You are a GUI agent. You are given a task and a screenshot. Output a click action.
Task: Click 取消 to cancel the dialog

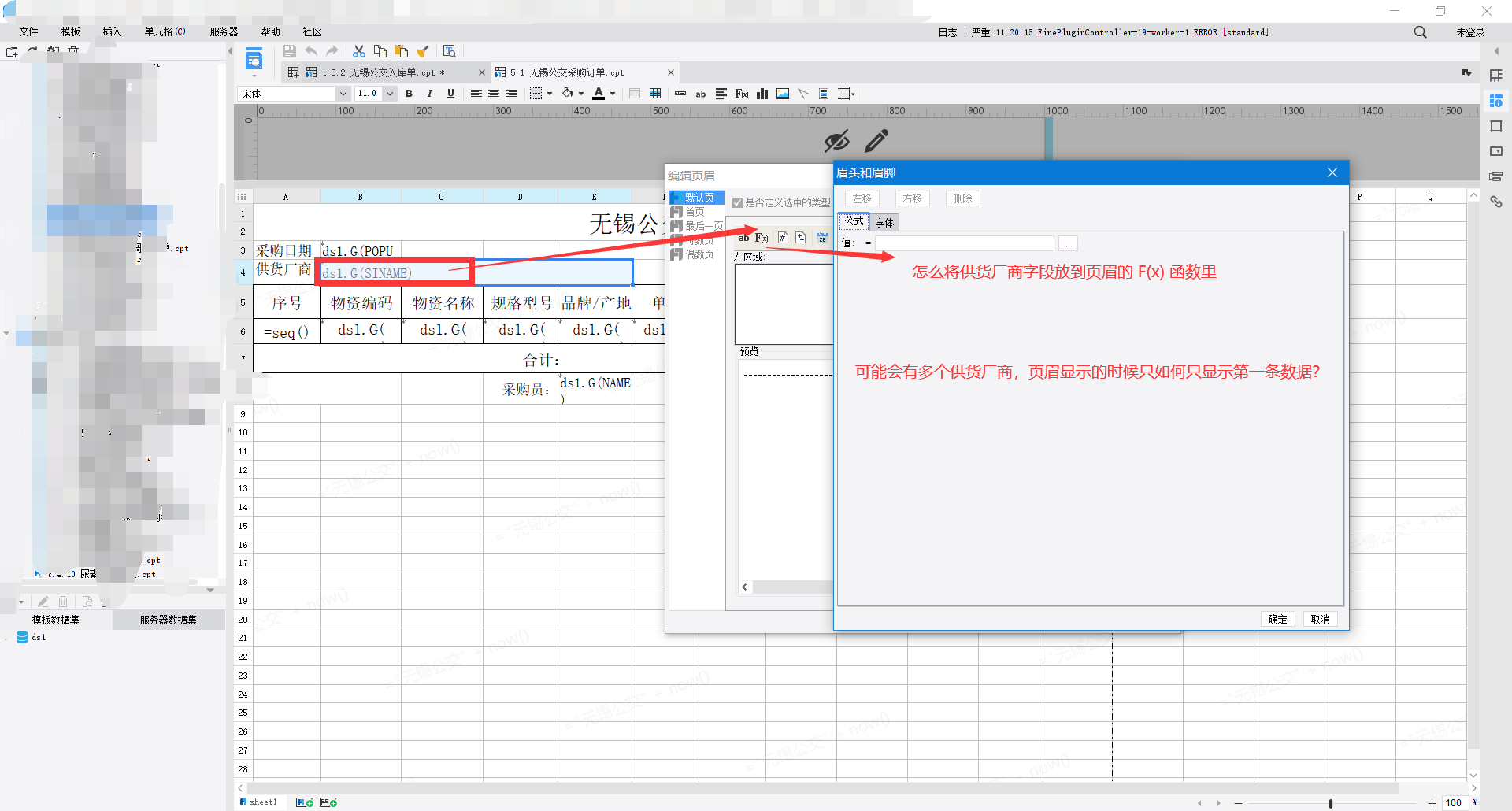tap(1321, 619)
